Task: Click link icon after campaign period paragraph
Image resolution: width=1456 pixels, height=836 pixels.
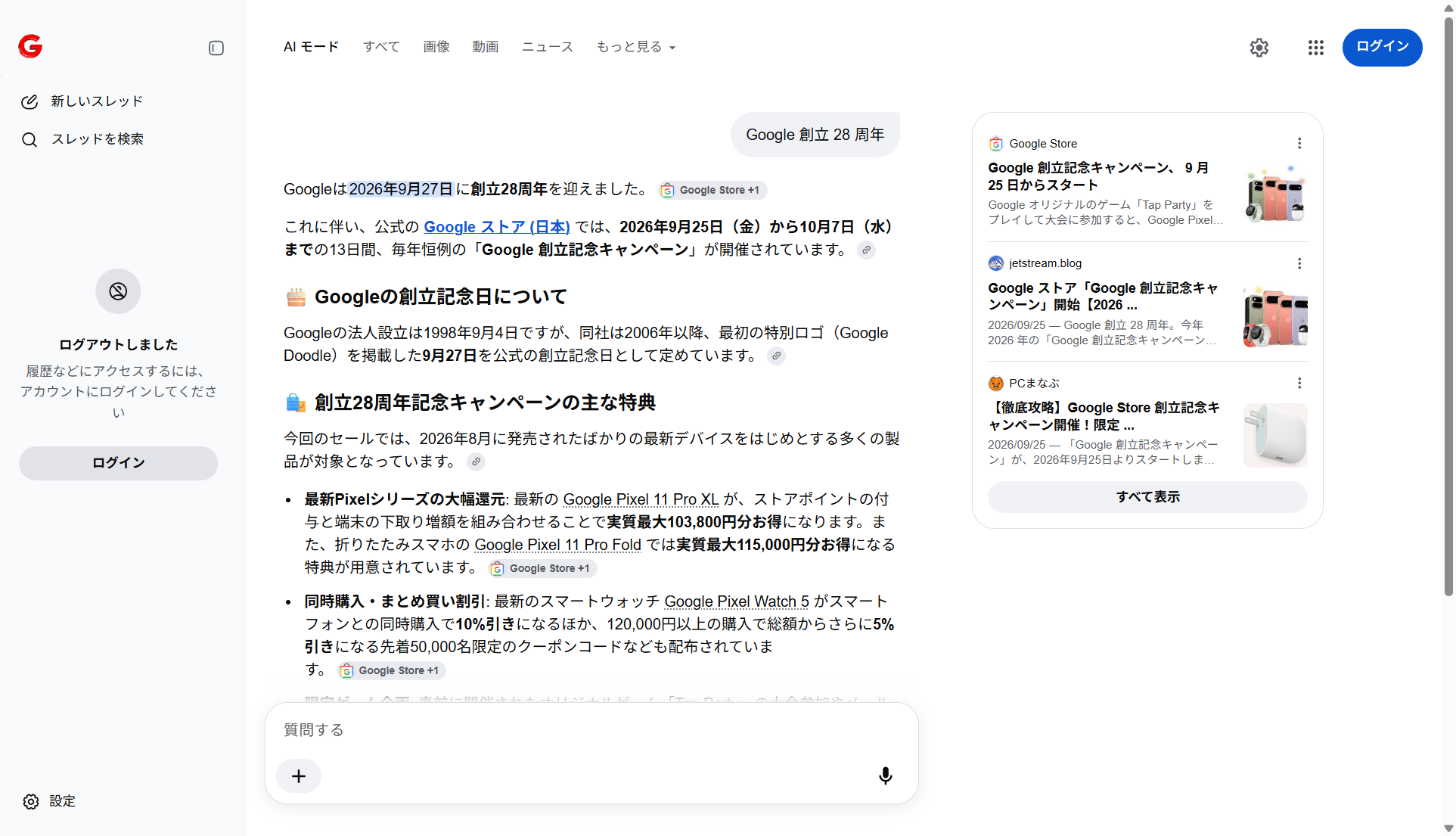Action: (867, 250)
